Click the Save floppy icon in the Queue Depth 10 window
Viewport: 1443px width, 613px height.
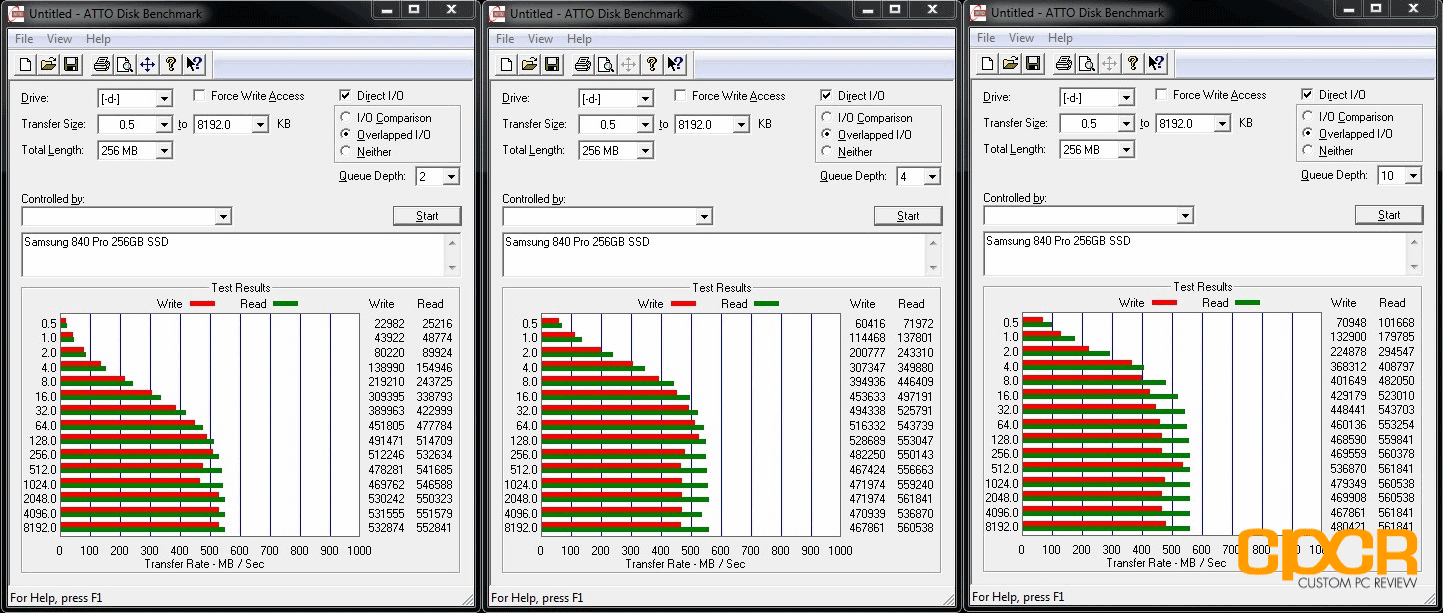click(x=1033, y=64)
